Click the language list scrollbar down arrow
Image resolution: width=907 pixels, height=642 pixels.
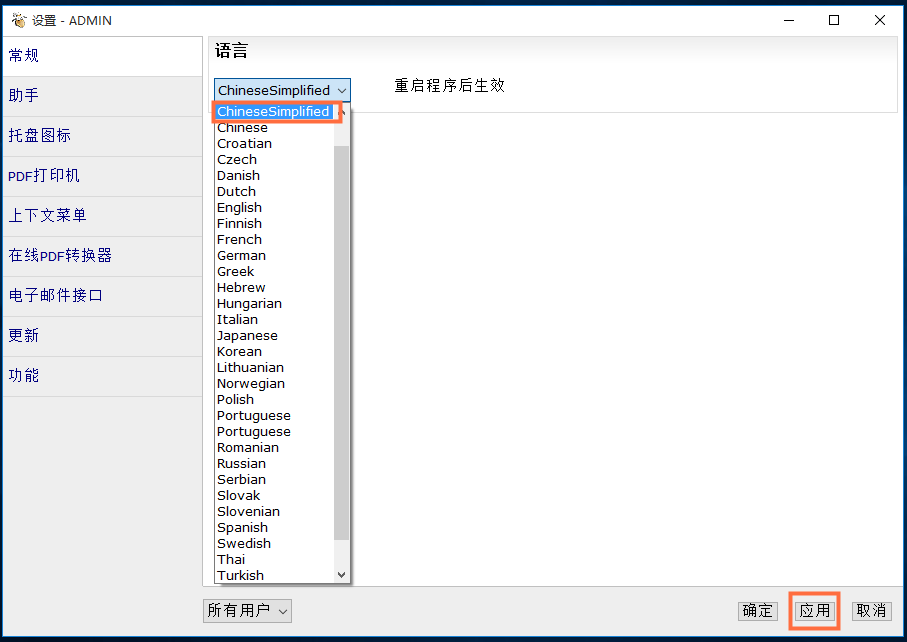coord(343,575)
